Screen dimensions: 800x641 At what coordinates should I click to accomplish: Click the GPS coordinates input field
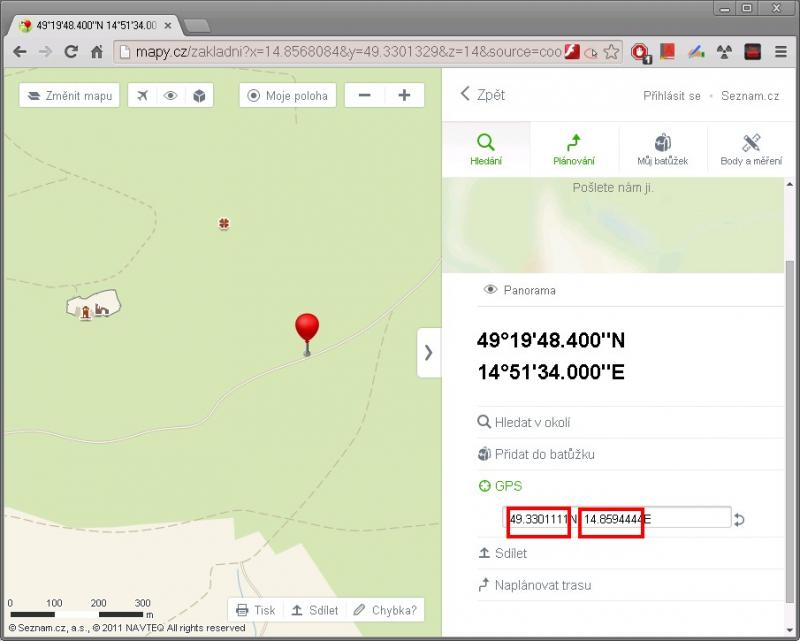[617, 518]
